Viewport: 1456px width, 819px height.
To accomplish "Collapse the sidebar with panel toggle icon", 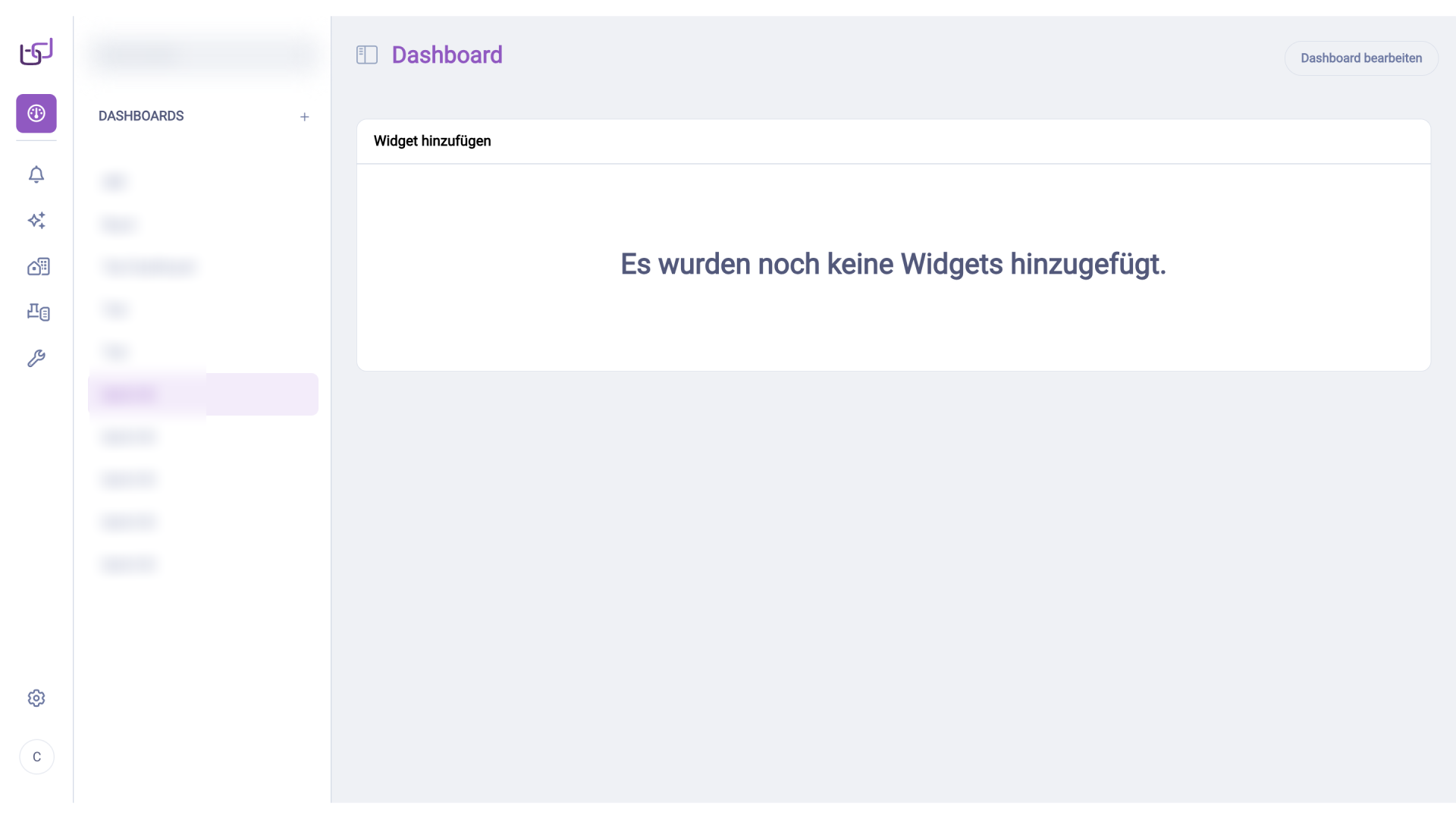I will click(367, 55).
